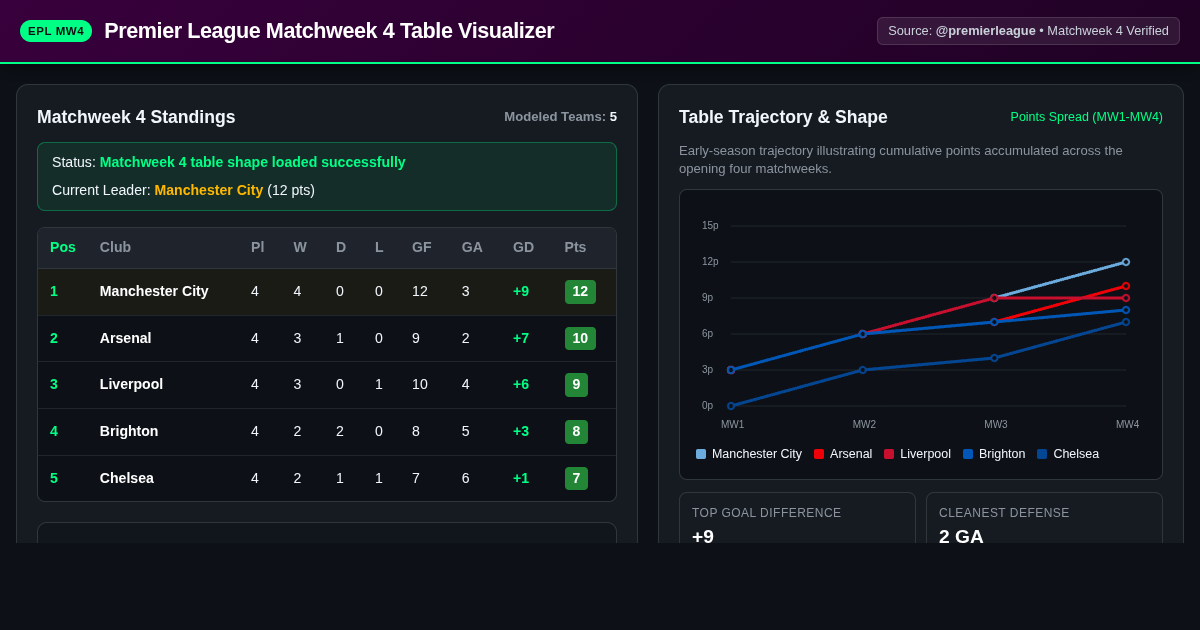Toggle Liverpool legend color swatch
Image resolution: width=1200 pixels, height=630 pixels.
889,454
